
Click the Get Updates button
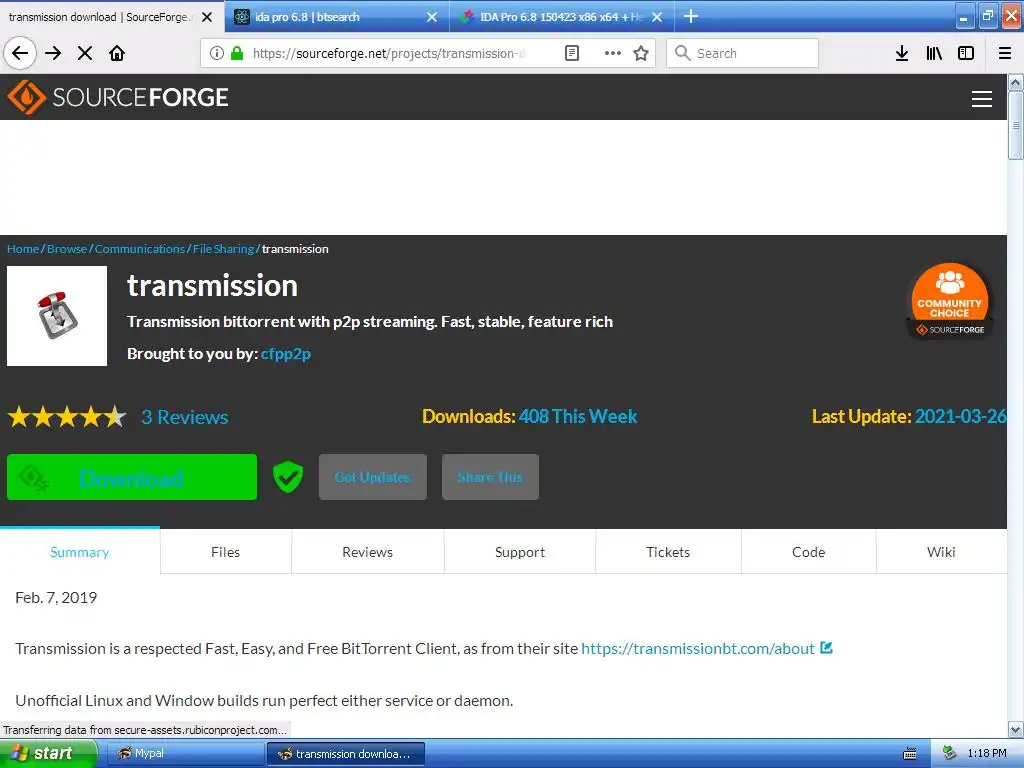pos(373,477)
